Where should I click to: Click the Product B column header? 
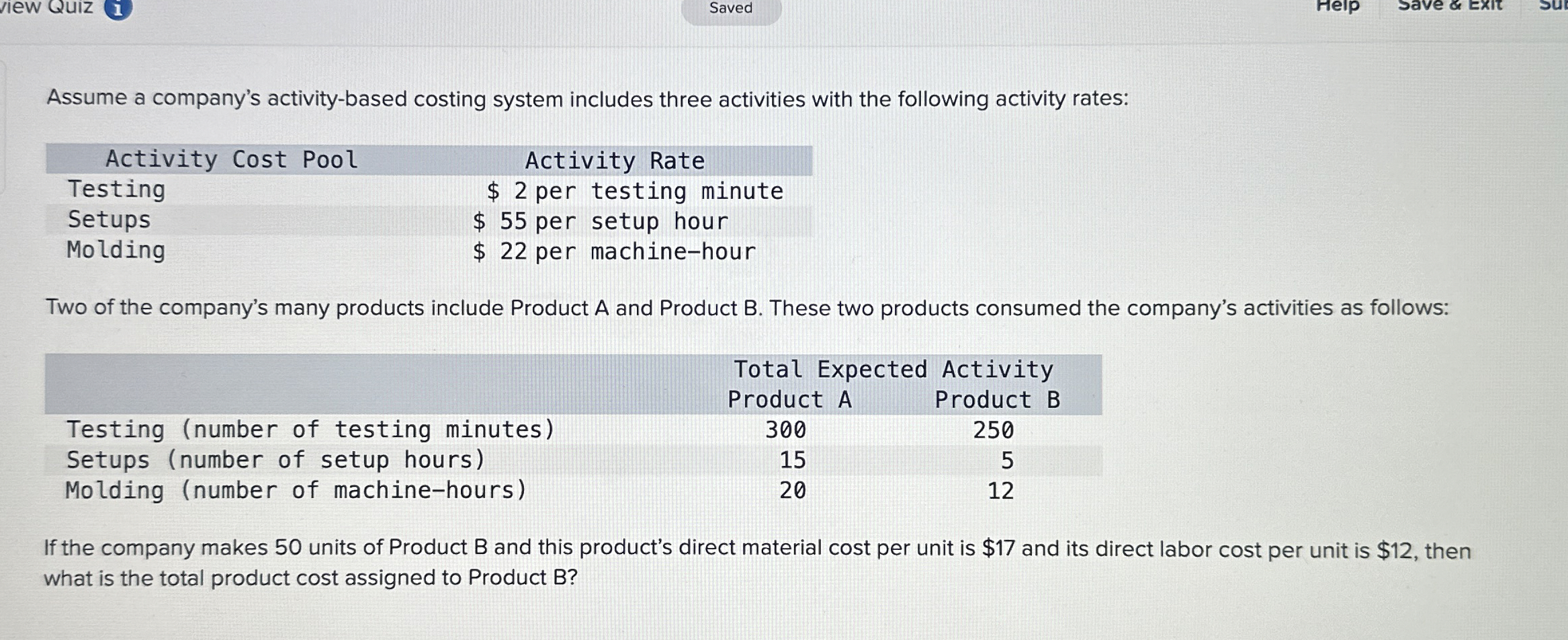pos(998,400)
